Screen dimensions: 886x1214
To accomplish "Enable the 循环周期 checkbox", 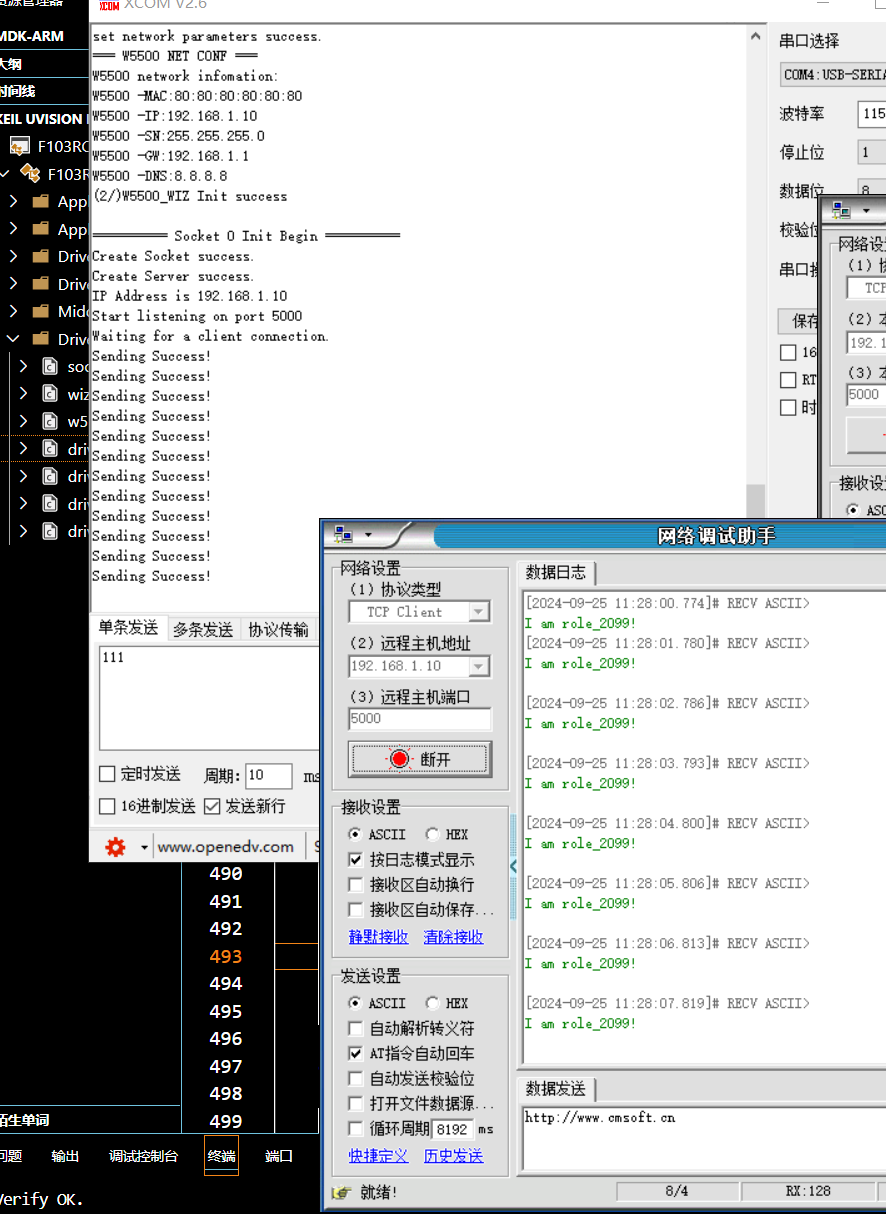I will [x=355, y=1128].
